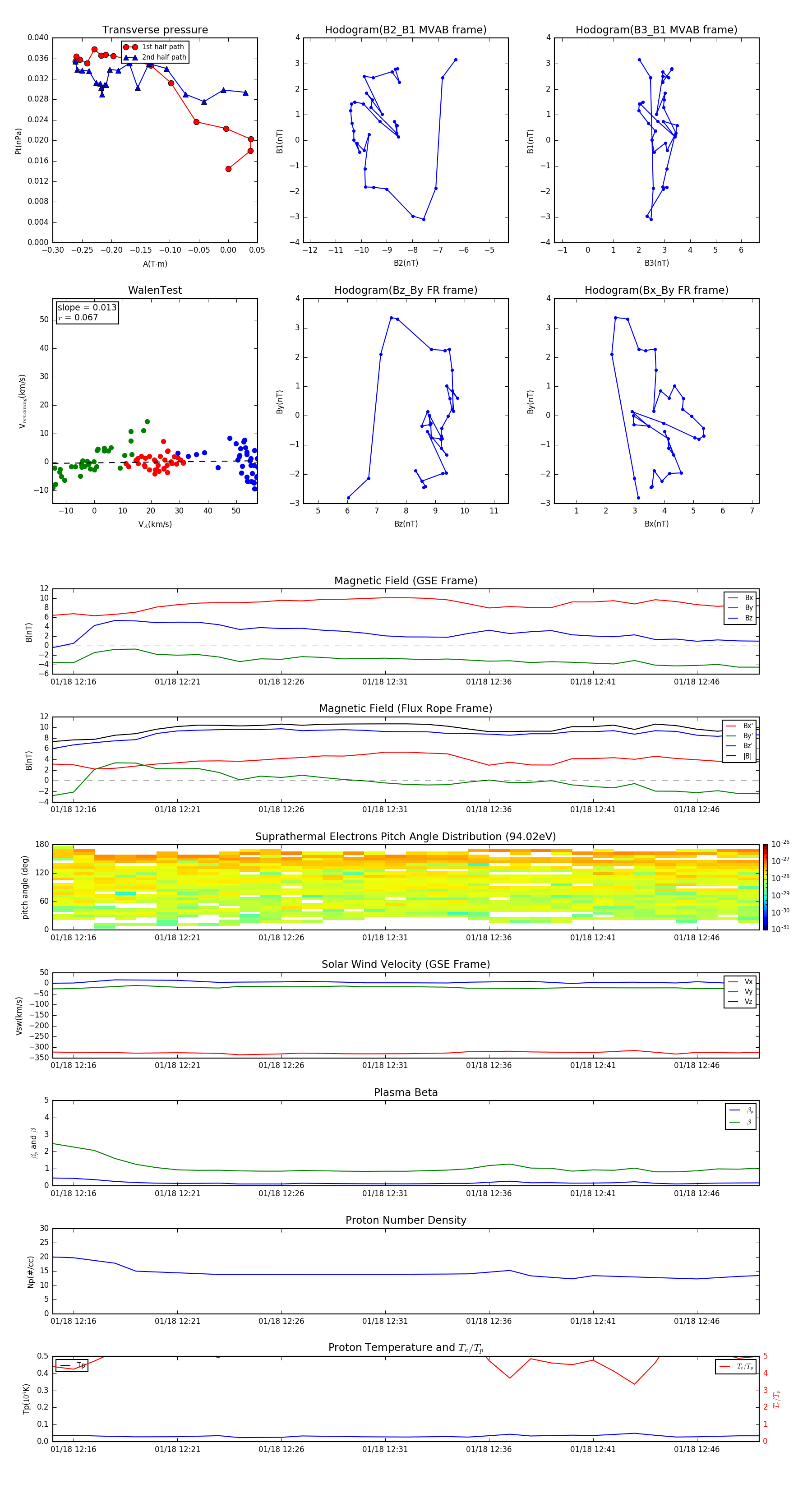
Task: Click the '10^-26' colorbar label
Action: tap(780, 844)
